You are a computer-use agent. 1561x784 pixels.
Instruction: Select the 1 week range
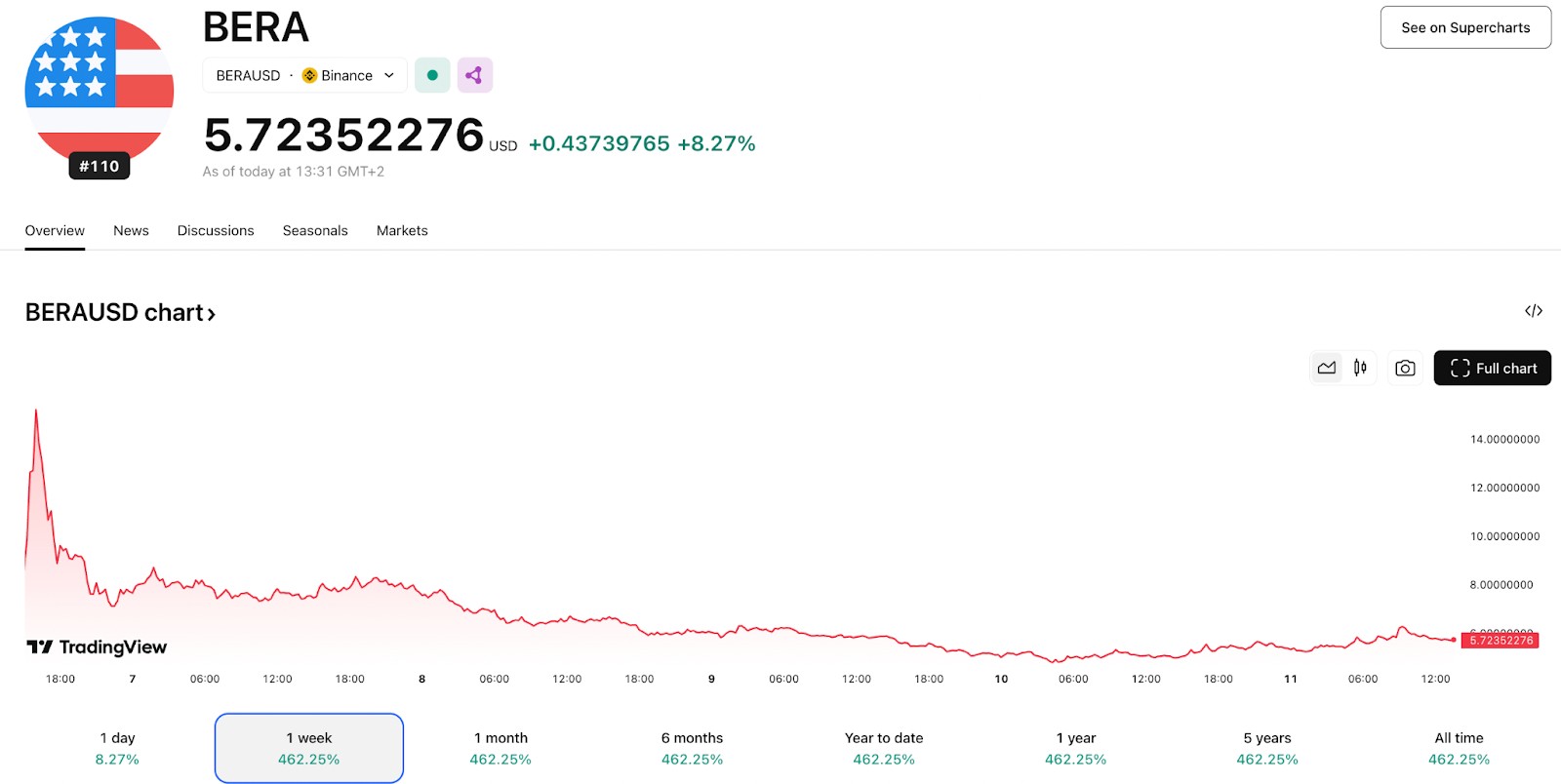309,748
